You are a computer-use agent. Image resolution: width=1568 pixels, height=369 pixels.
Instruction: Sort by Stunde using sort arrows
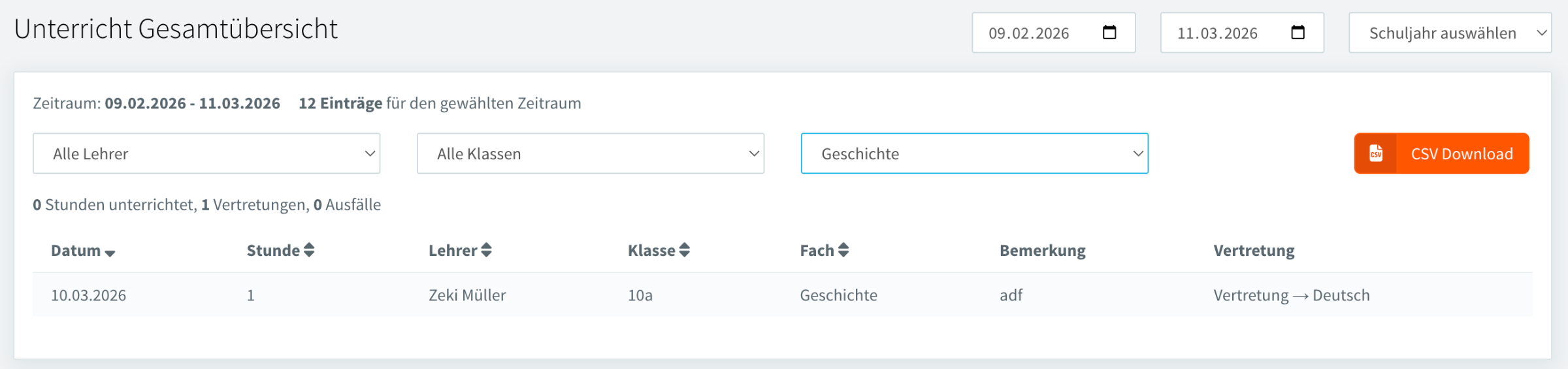[309, 250]
